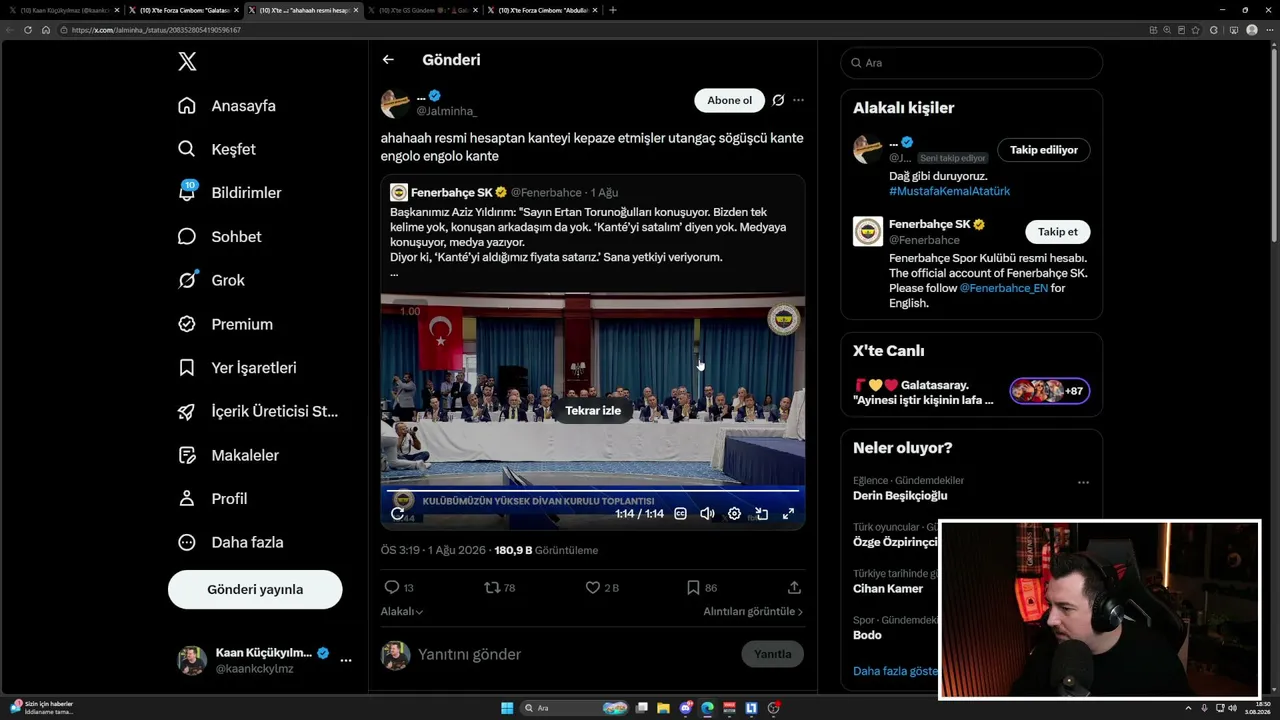Show hidden system tray icons
This screenshot has width=1280, height=720.
(1188, 708)
